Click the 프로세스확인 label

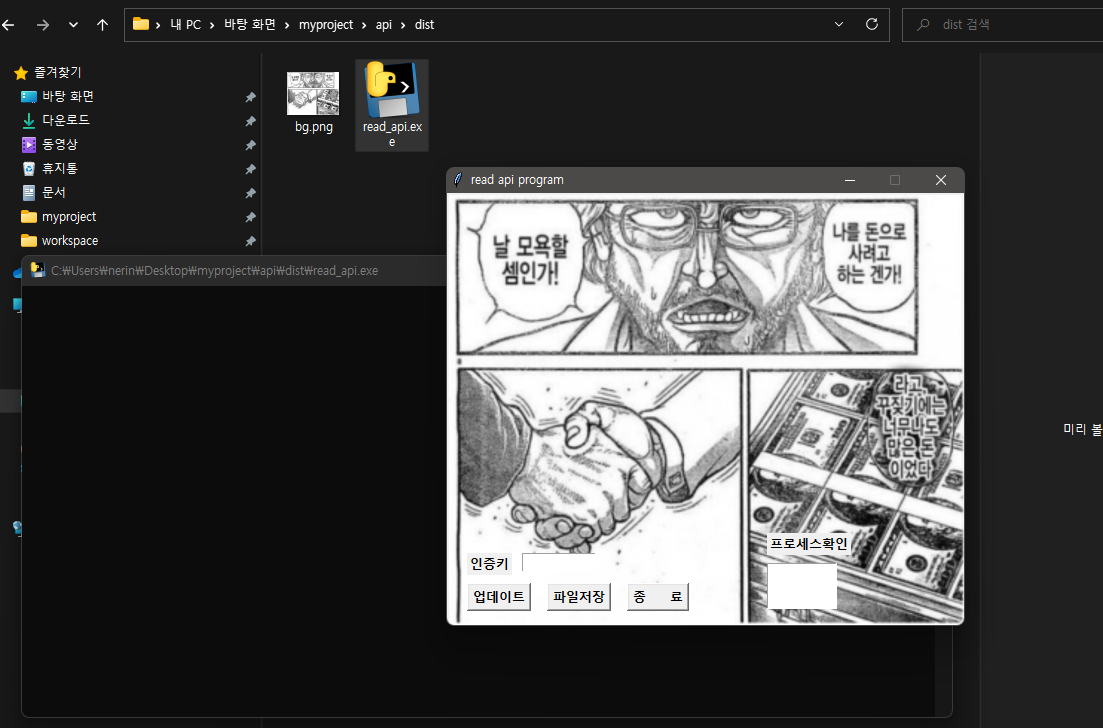[808, 544]
